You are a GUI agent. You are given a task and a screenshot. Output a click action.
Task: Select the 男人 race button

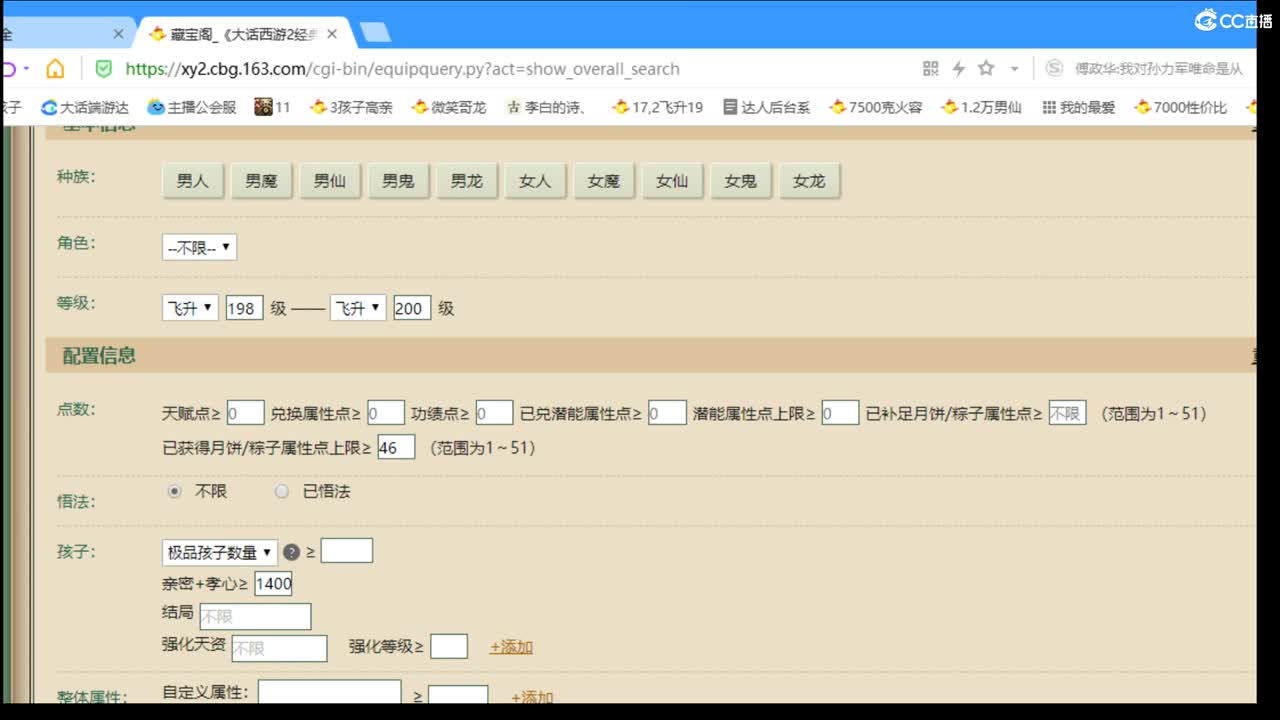[x=193, y=182]
